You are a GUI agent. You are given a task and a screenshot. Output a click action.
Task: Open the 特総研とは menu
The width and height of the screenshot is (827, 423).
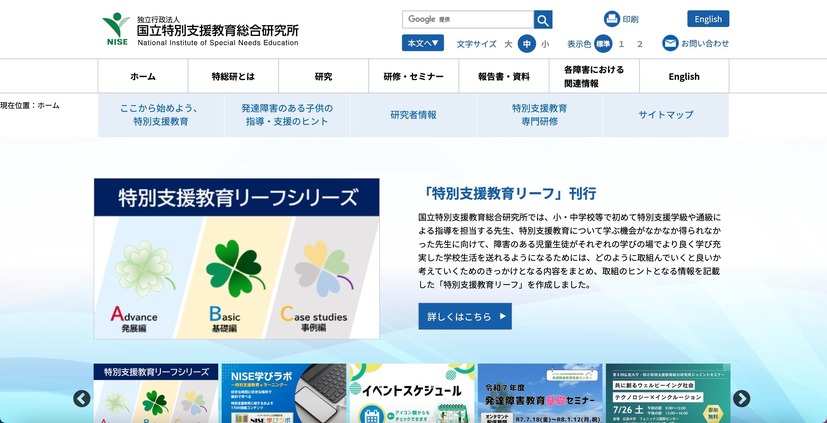point(233,76)
